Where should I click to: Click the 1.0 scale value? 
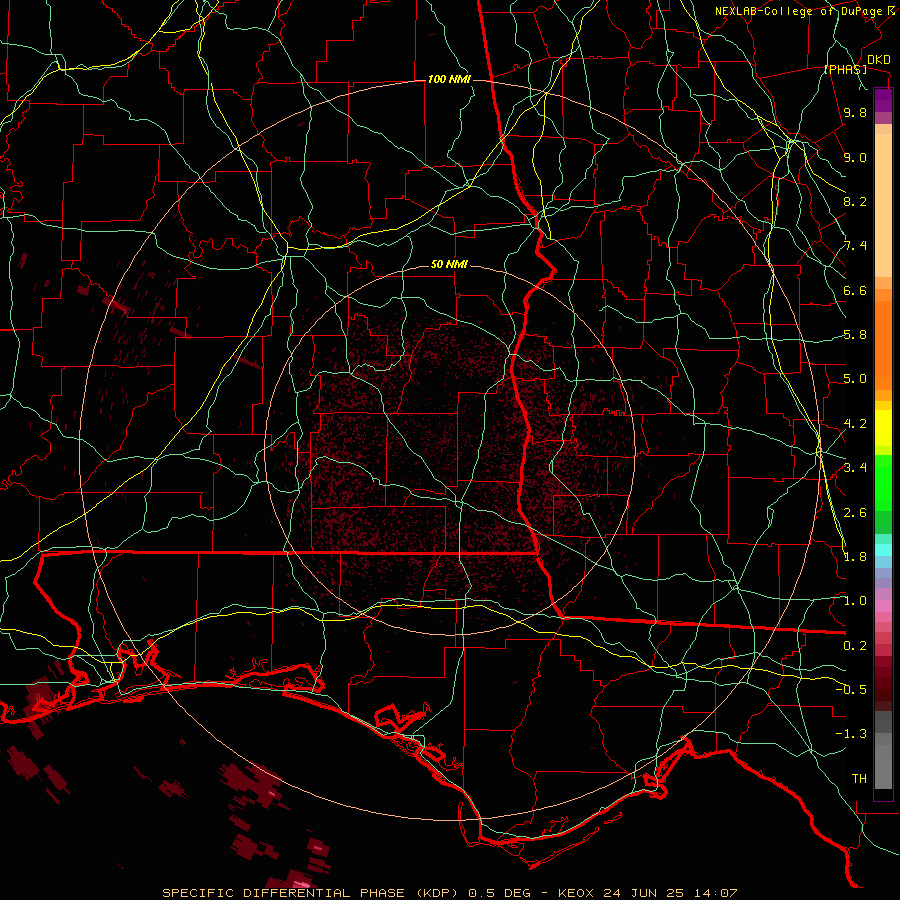point(855,601)
